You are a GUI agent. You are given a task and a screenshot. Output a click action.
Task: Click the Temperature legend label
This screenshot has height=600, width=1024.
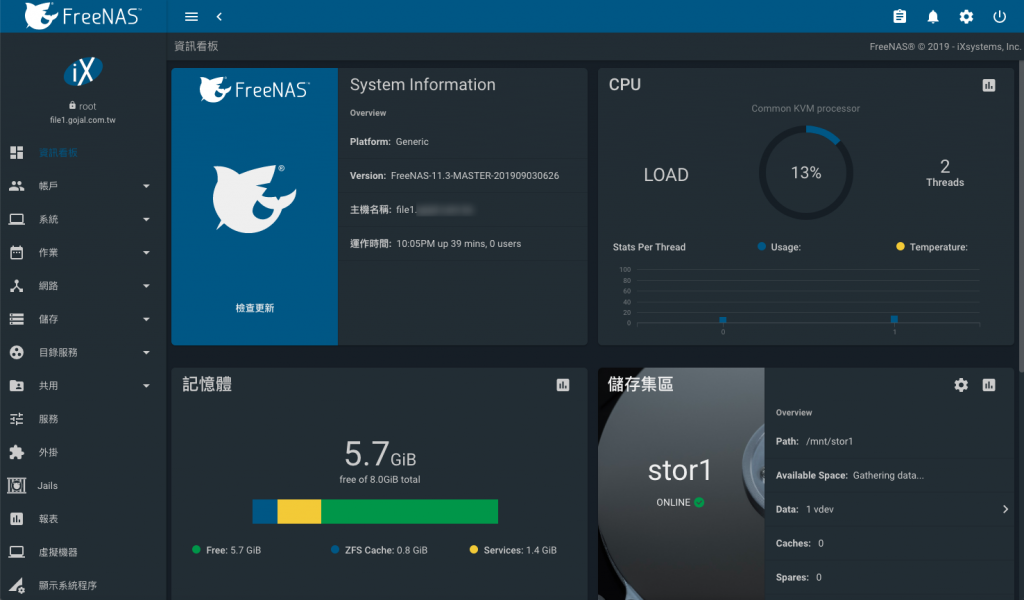[938, 247]
